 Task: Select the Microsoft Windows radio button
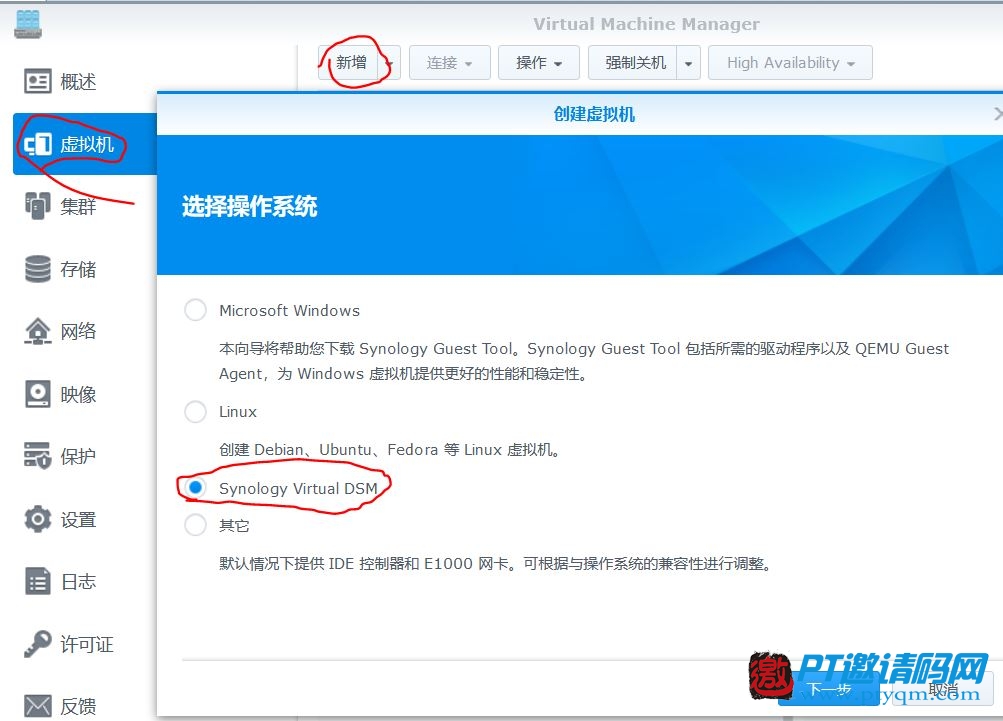point(195,310)
